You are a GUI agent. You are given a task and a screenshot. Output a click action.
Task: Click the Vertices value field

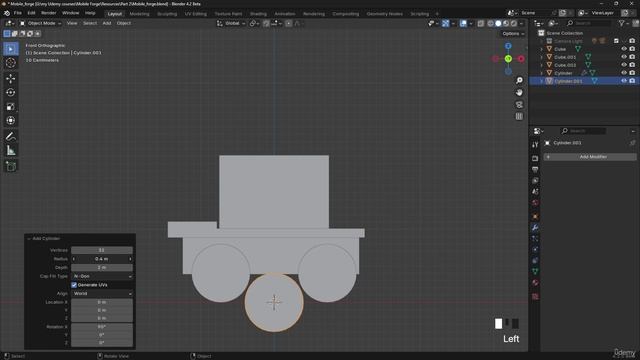[x=102, y=250]
